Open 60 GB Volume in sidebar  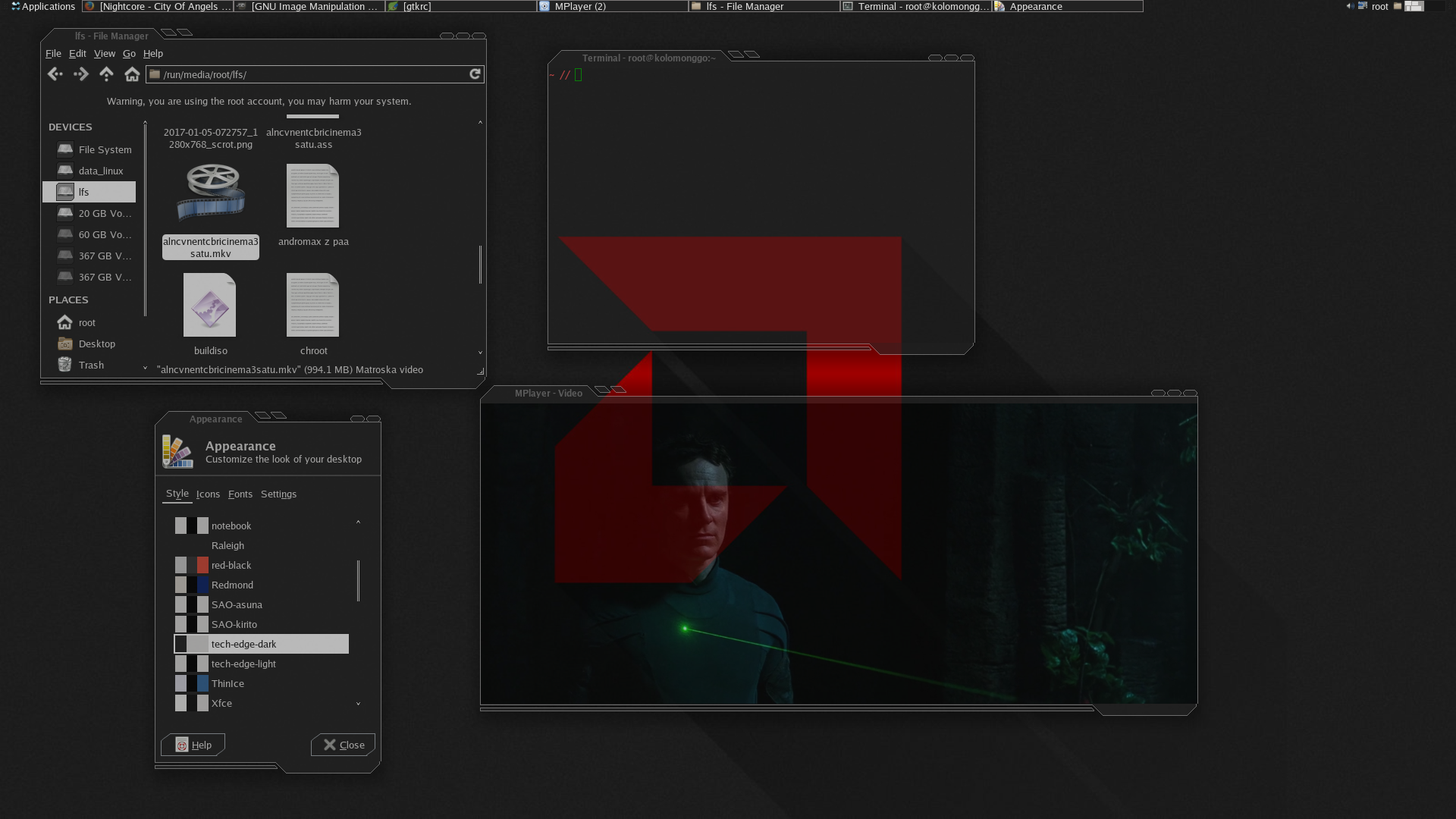(x=89, y=234)
